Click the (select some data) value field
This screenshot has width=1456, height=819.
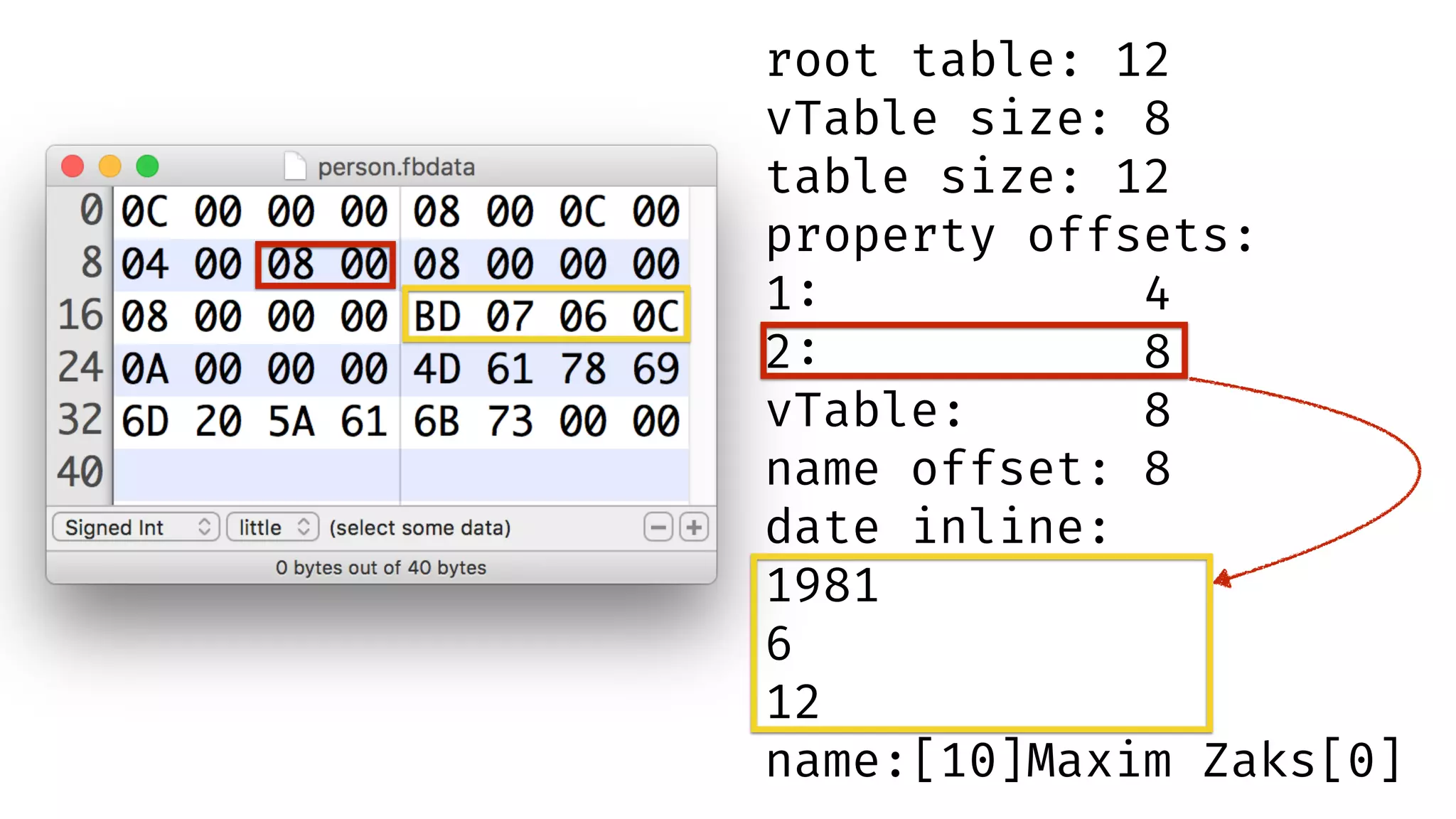pos(419,528)
